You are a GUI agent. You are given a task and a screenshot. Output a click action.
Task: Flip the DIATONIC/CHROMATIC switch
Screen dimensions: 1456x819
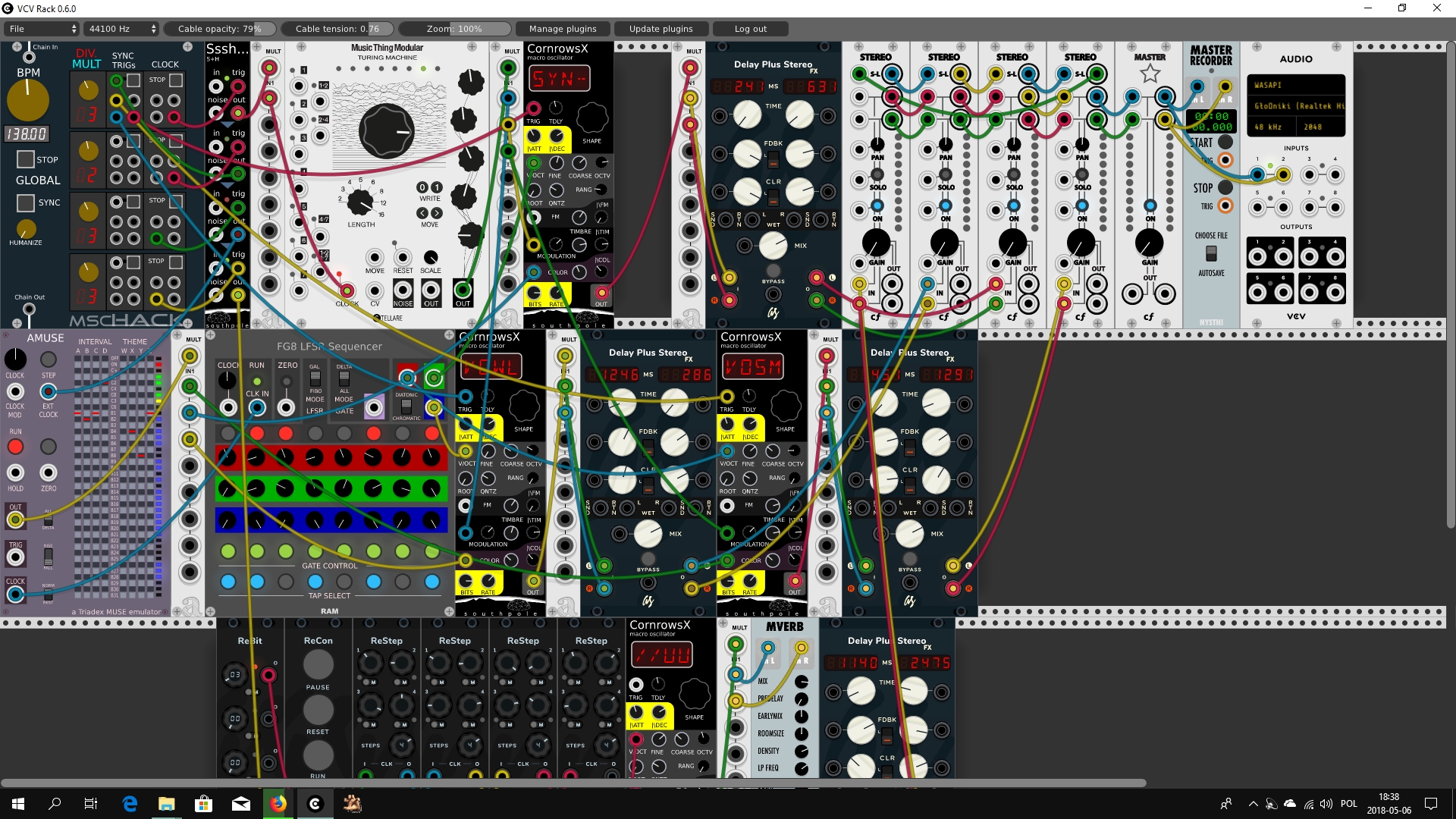[406, 406]
